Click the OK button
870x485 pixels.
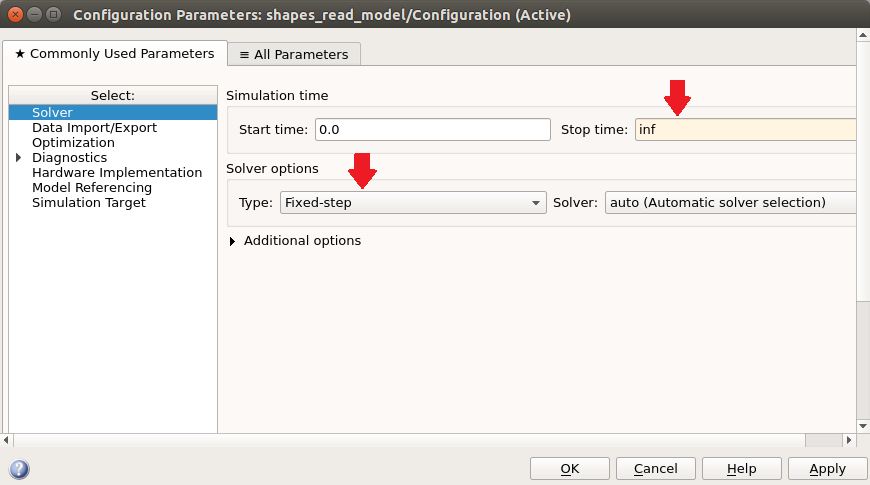coord(570,469)
